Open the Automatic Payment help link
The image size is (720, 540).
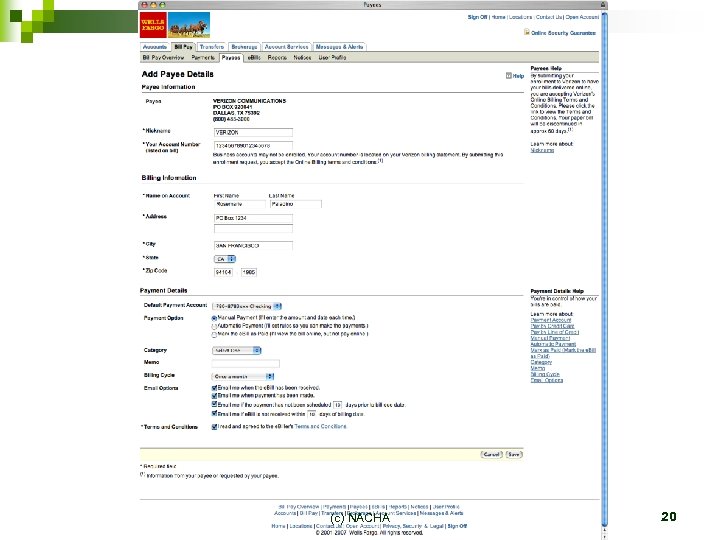553,344
